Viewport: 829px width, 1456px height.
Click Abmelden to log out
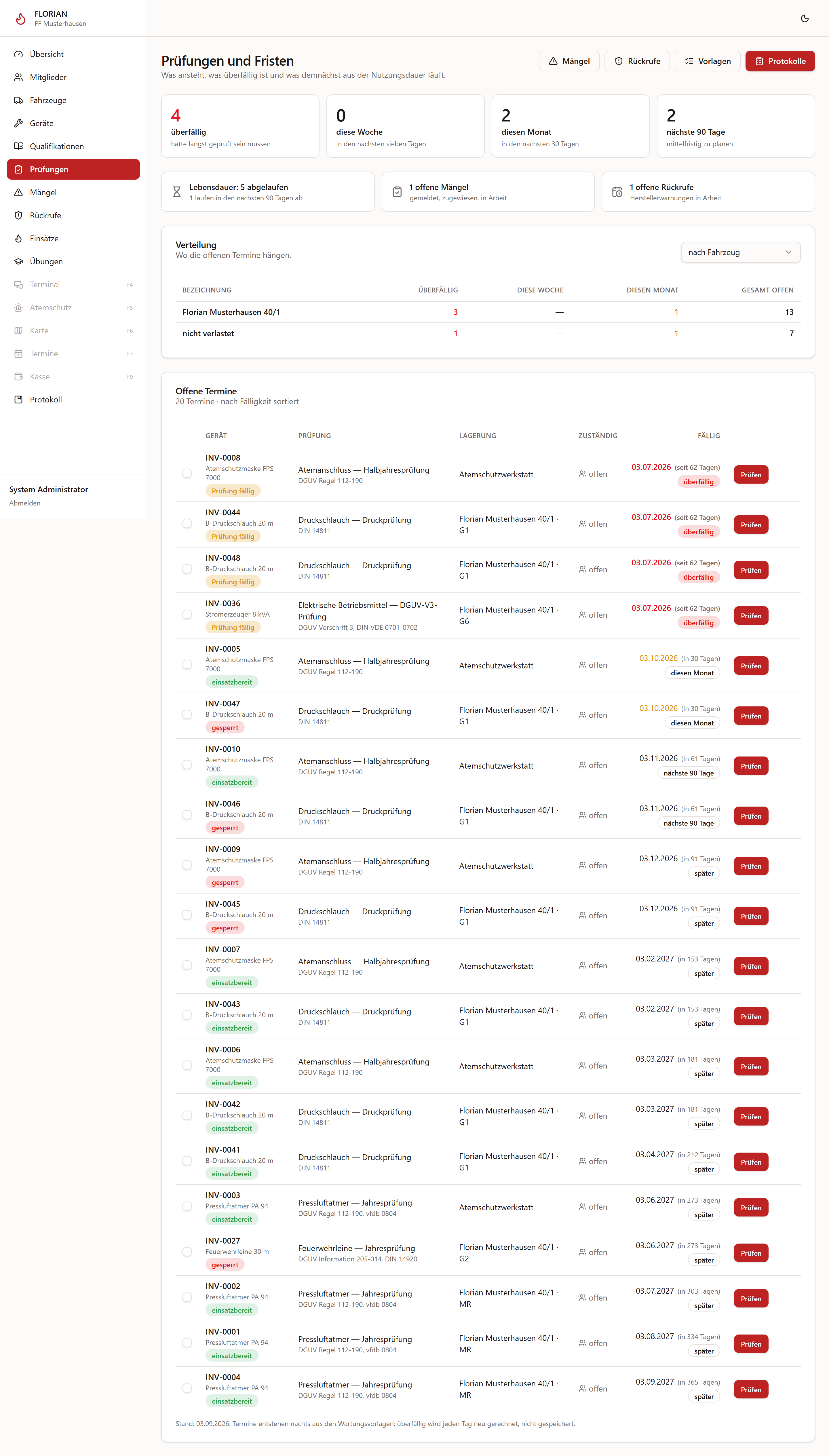24,503
